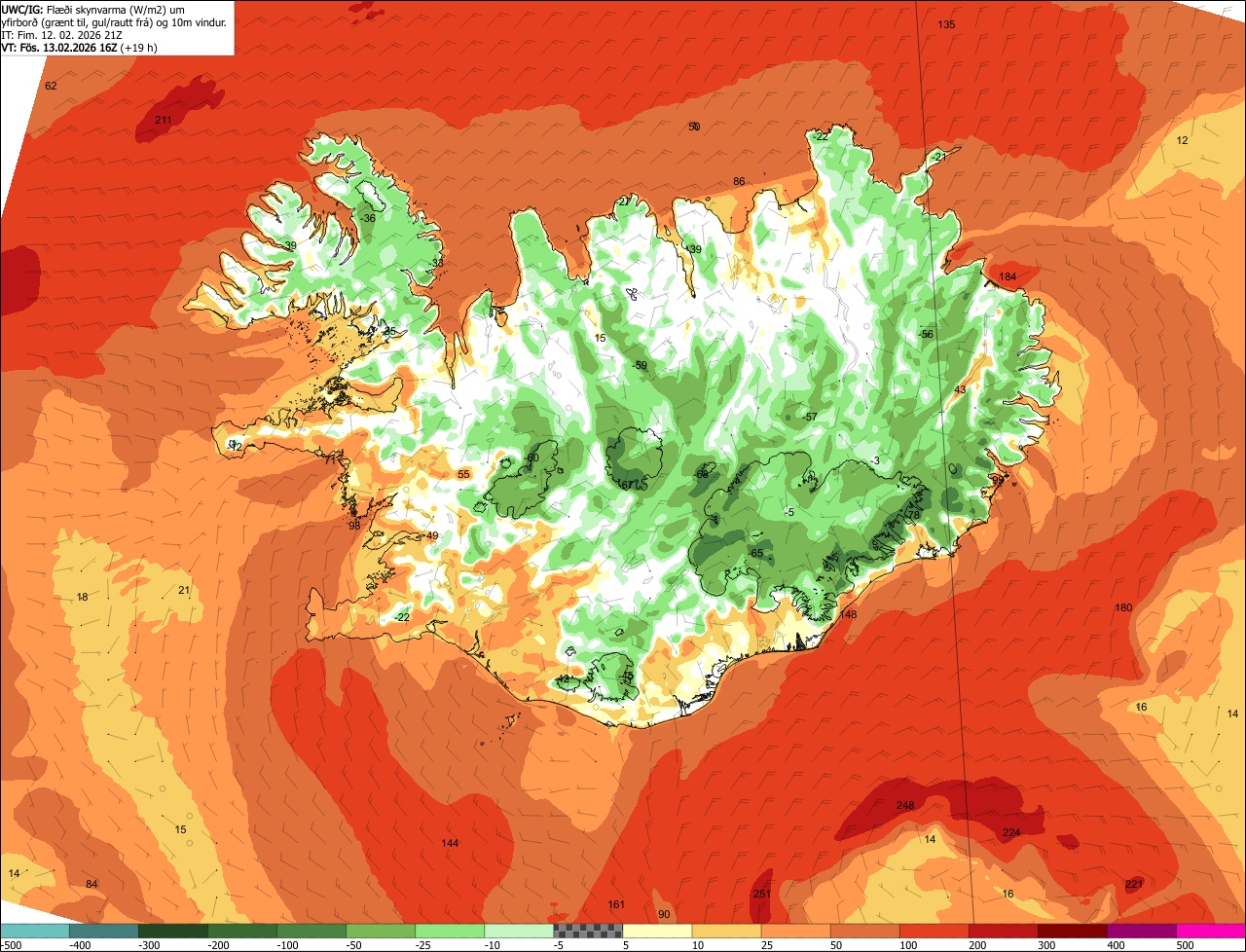Click the purple 400 to 500 legend swatch

(x=1142, y=932)
